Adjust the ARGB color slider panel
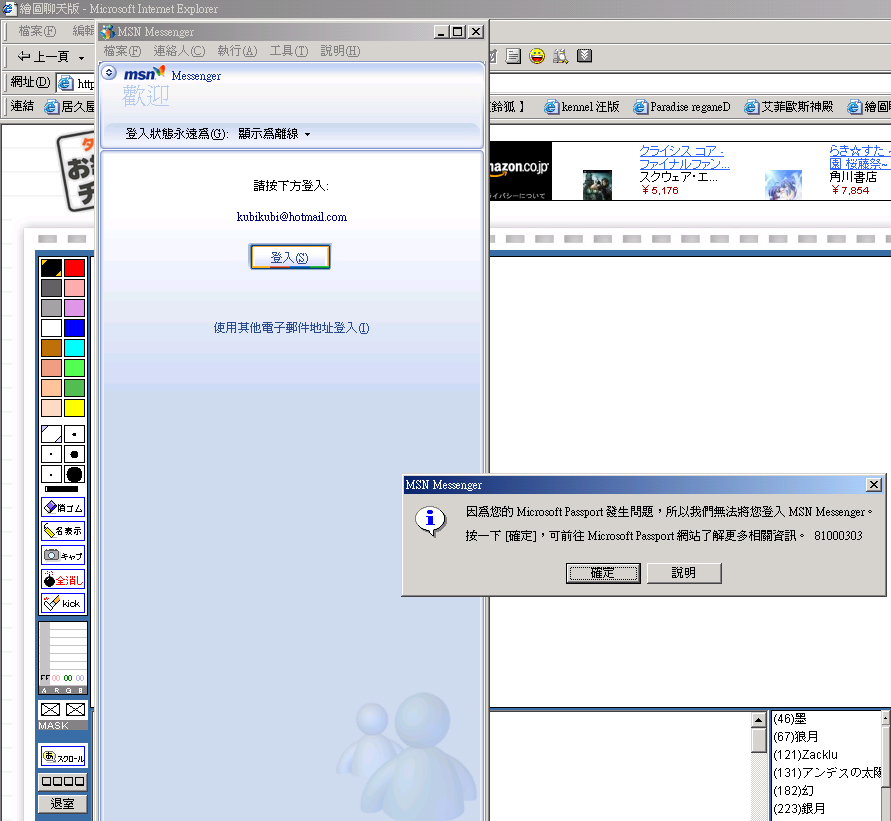The image size is (891, 821). (63, 657)
